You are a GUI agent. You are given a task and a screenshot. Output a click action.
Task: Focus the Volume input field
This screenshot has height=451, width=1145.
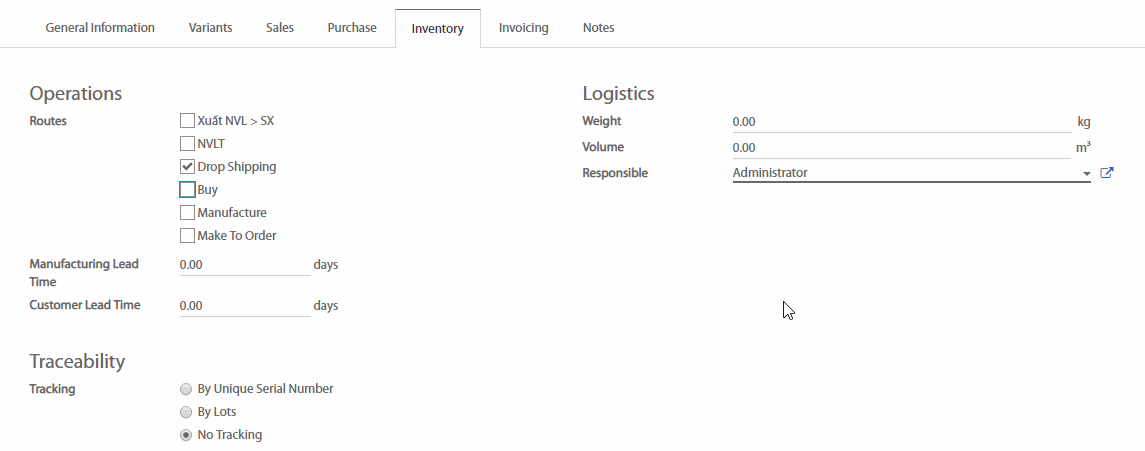click(900, 148)
